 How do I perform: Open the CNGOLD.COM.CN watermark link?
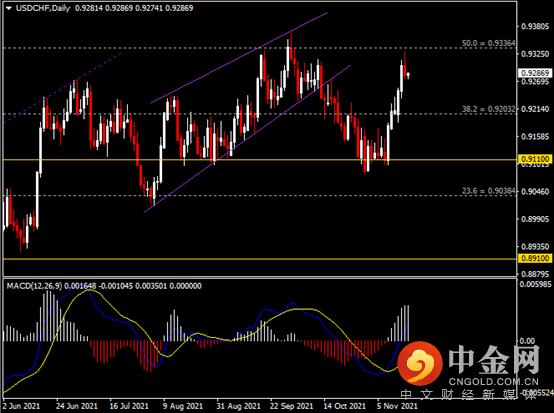[x=494, y=382]
